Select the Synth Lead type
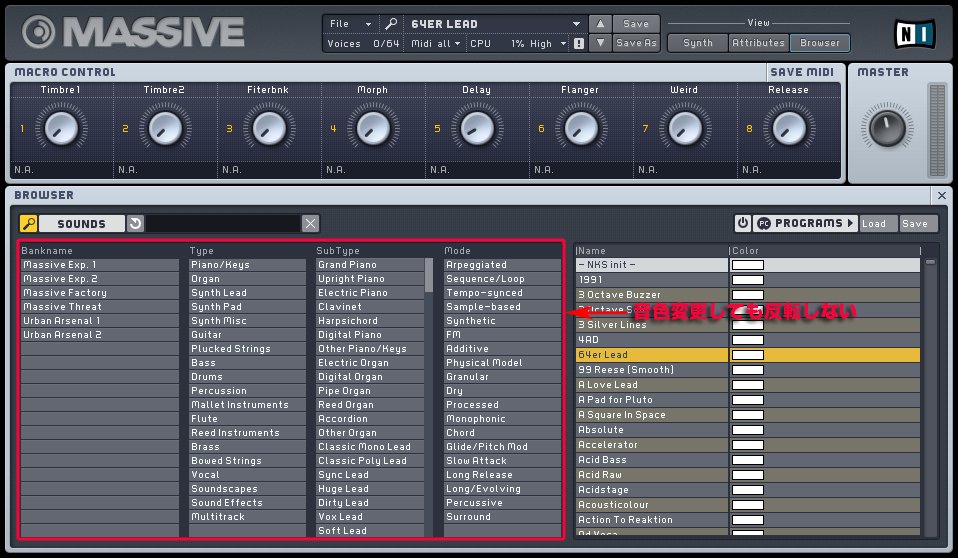The height and width of the screenshot is (558, 958). tap(247, 293)
